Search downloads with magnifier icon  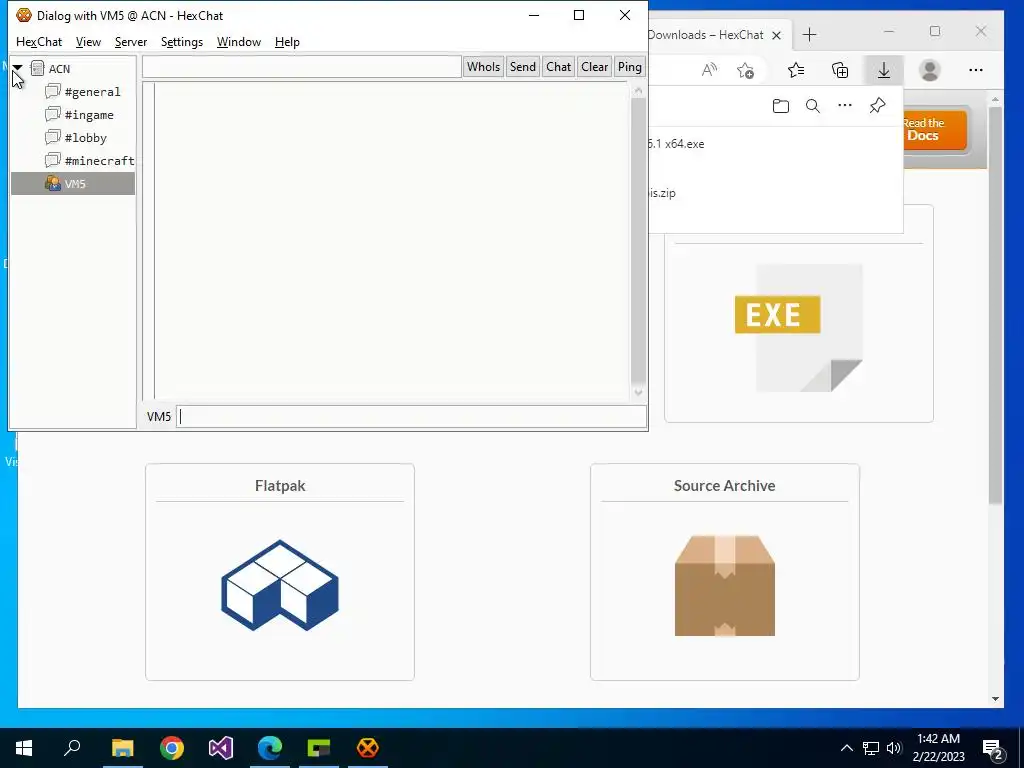[x=812, y=106]
